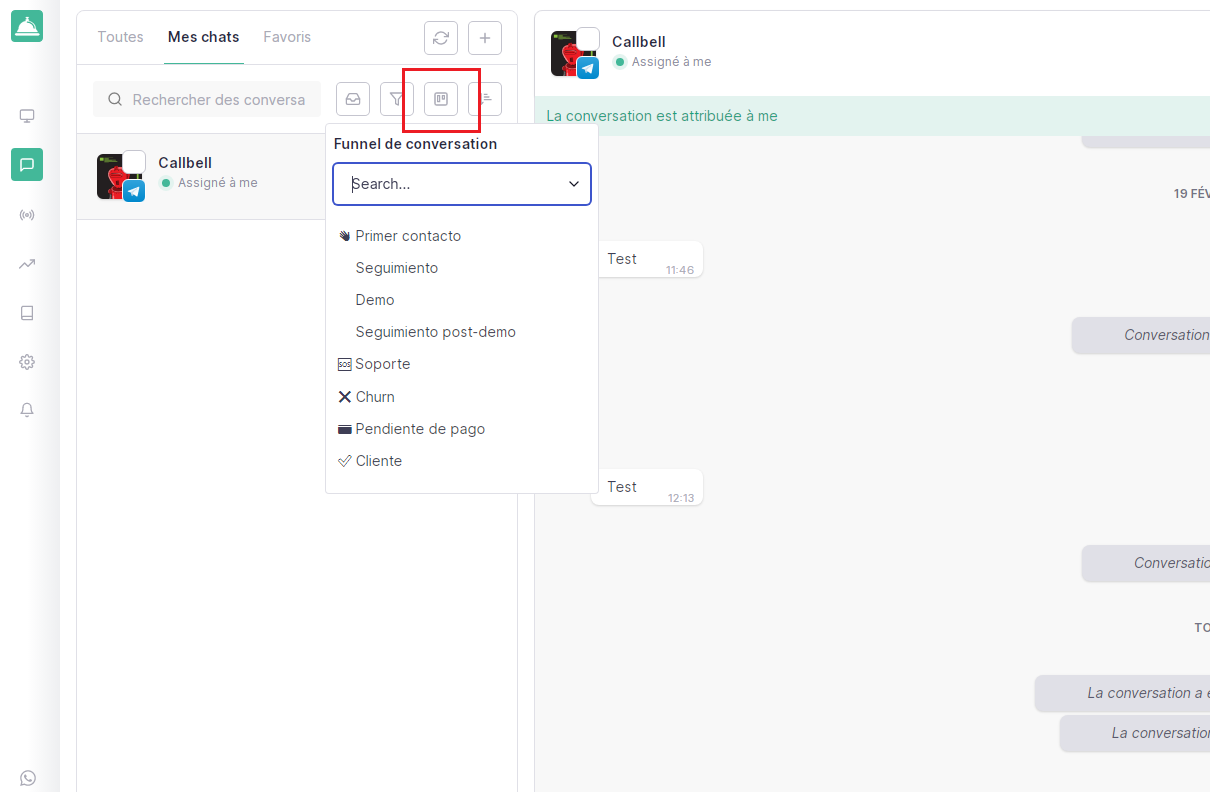1210x792 pixels.
Task: Open the notifications bell sidebar icon
Action: [x=27, y=410]
